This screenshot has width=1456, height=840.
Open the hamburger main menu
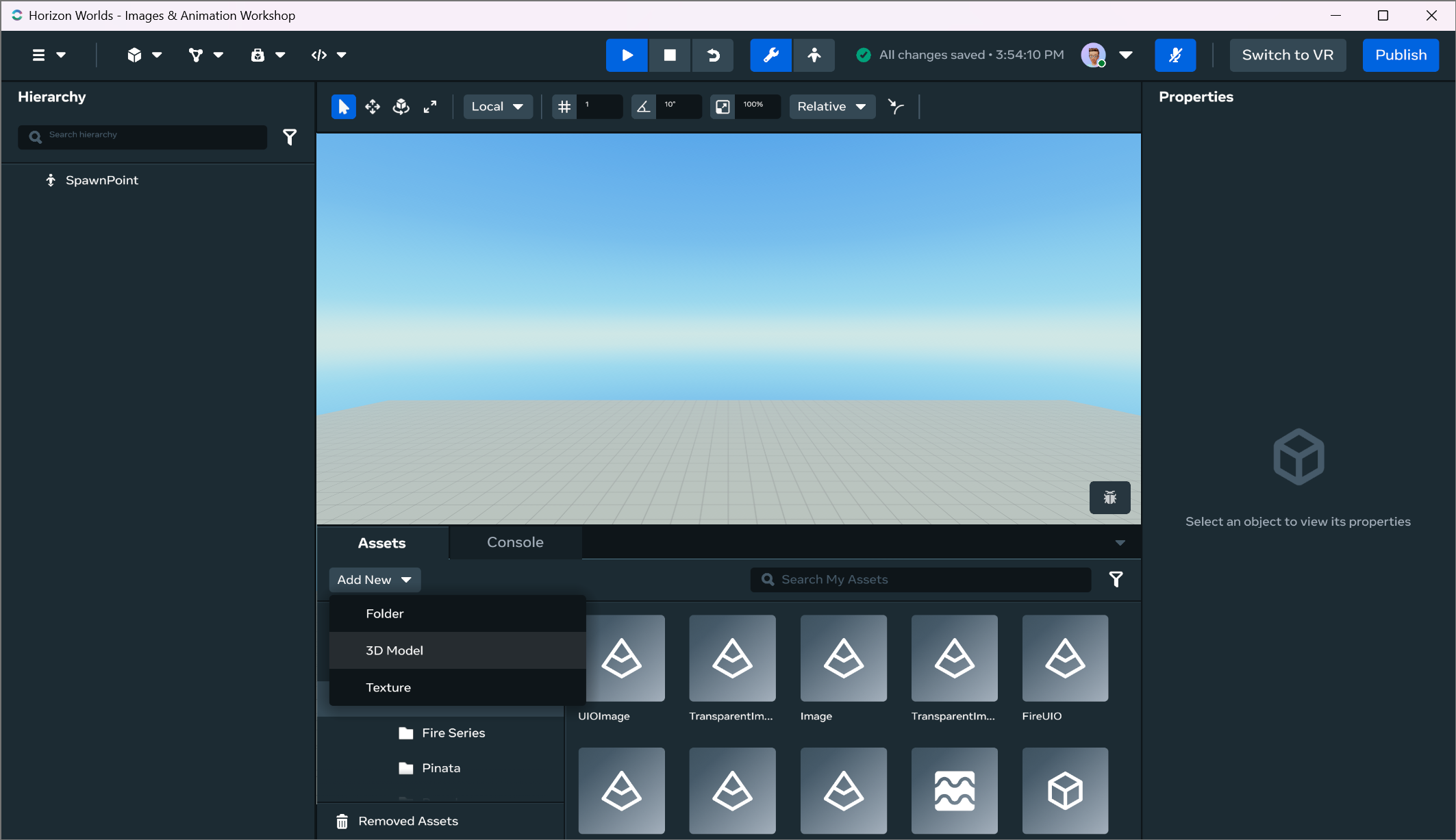tap(49, 55)
